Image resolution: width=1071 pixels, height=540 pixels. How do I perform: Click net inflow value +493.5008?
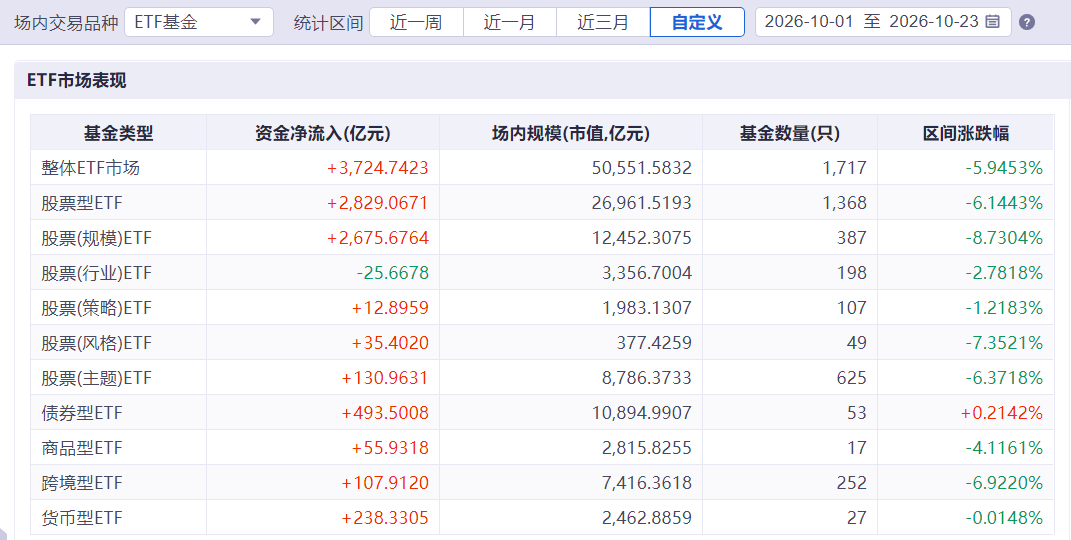point(385,413)
